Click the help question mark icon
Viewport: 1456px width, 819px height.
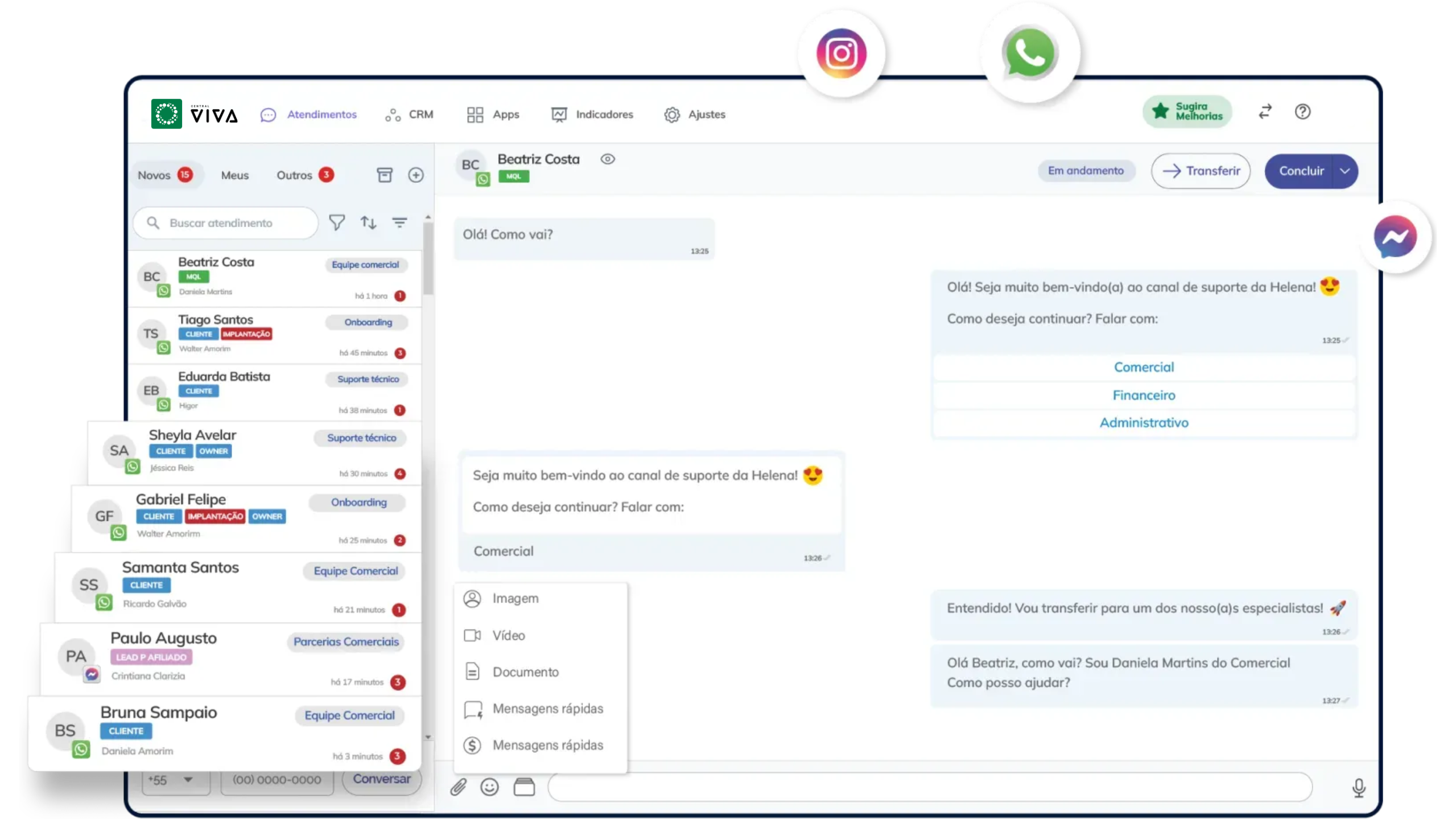point(1302,112)
